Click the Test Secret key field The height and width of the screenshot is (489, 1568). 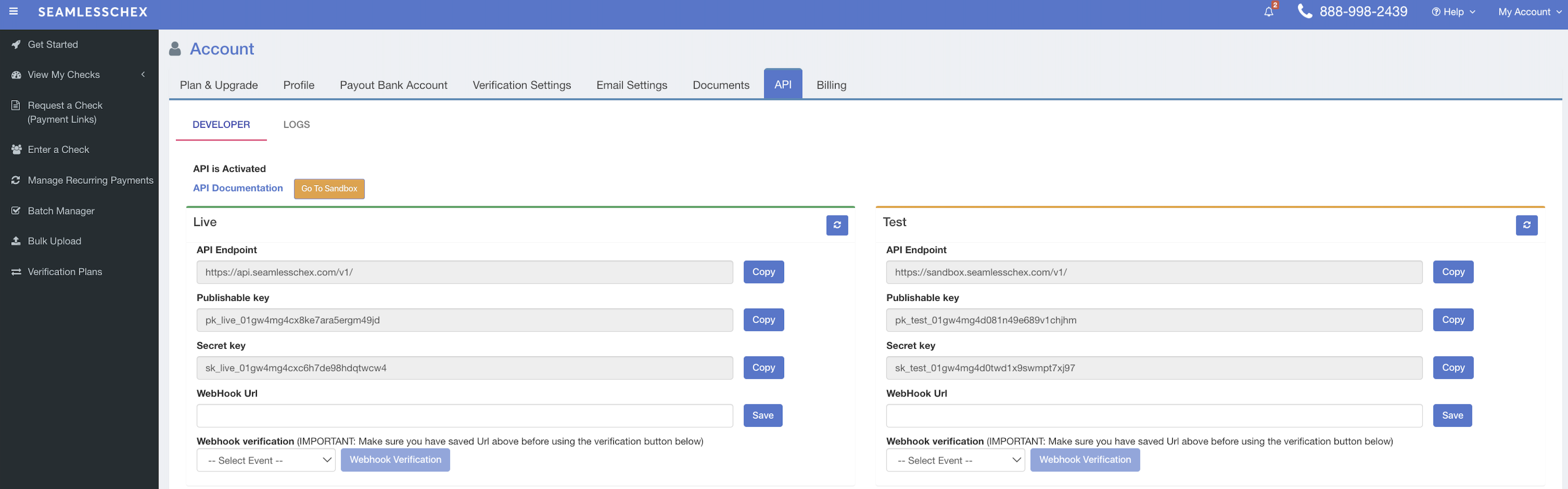pyautogui.click(x=1154, y=368)
